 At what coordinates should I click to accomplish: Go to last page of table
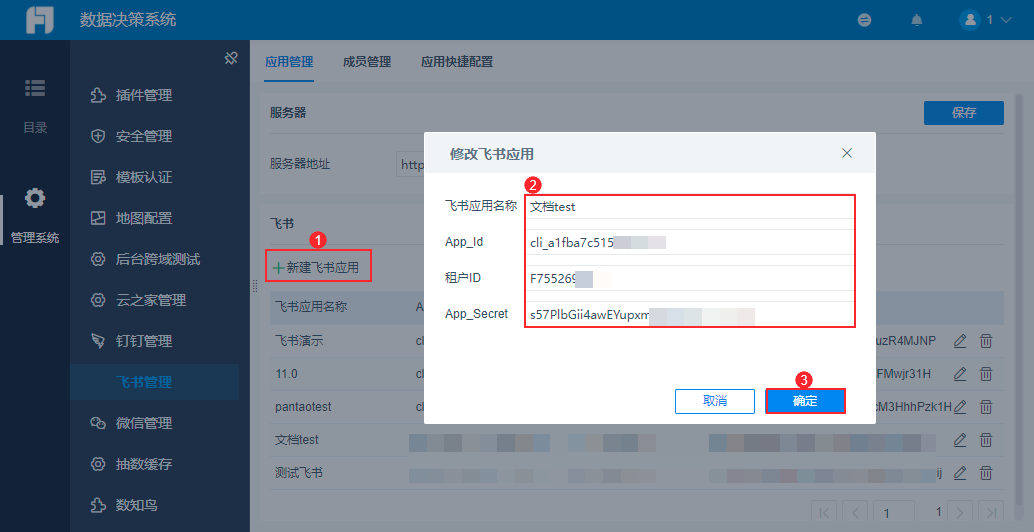(991, 512)
